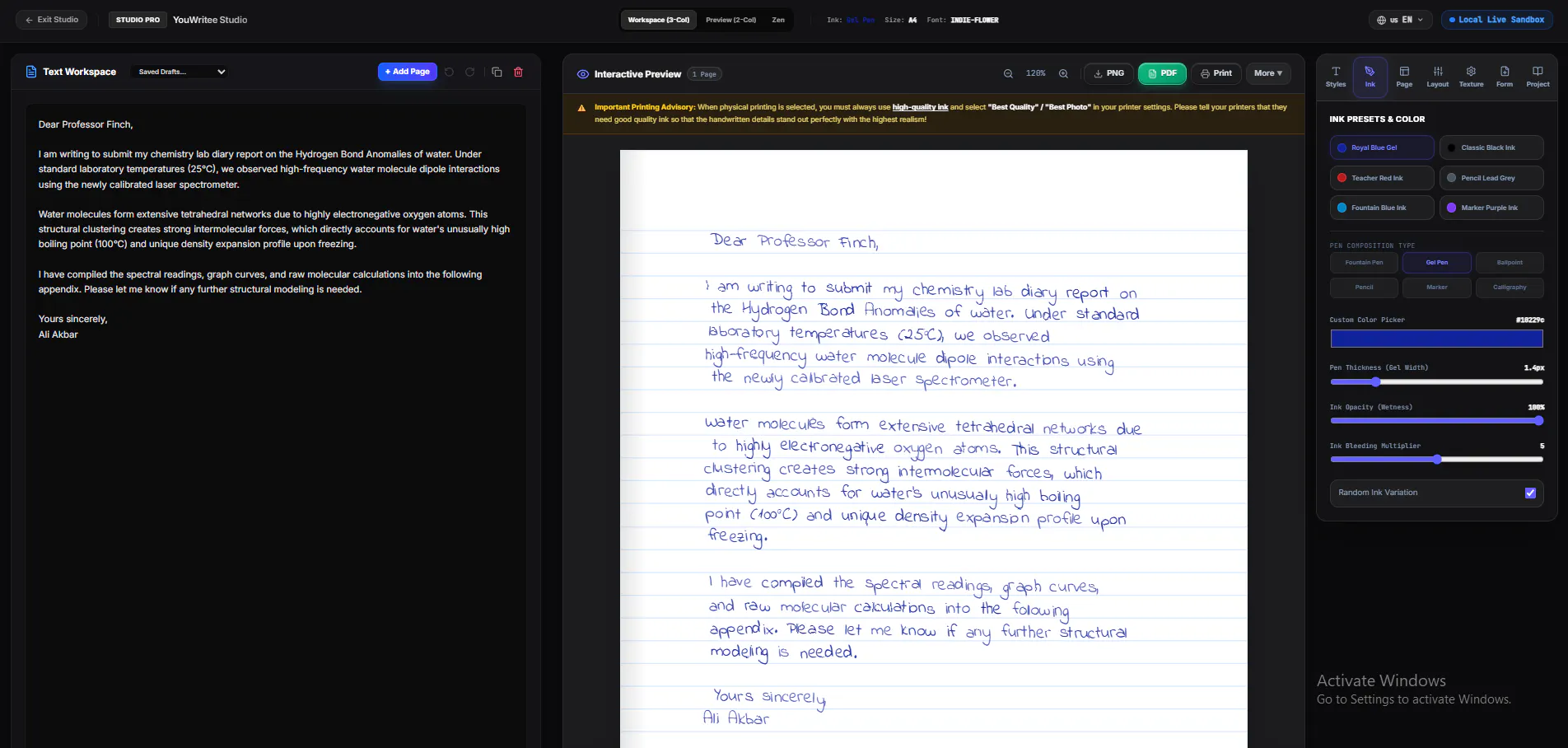Open the Layout panel icon

[x=1438, y=77]
